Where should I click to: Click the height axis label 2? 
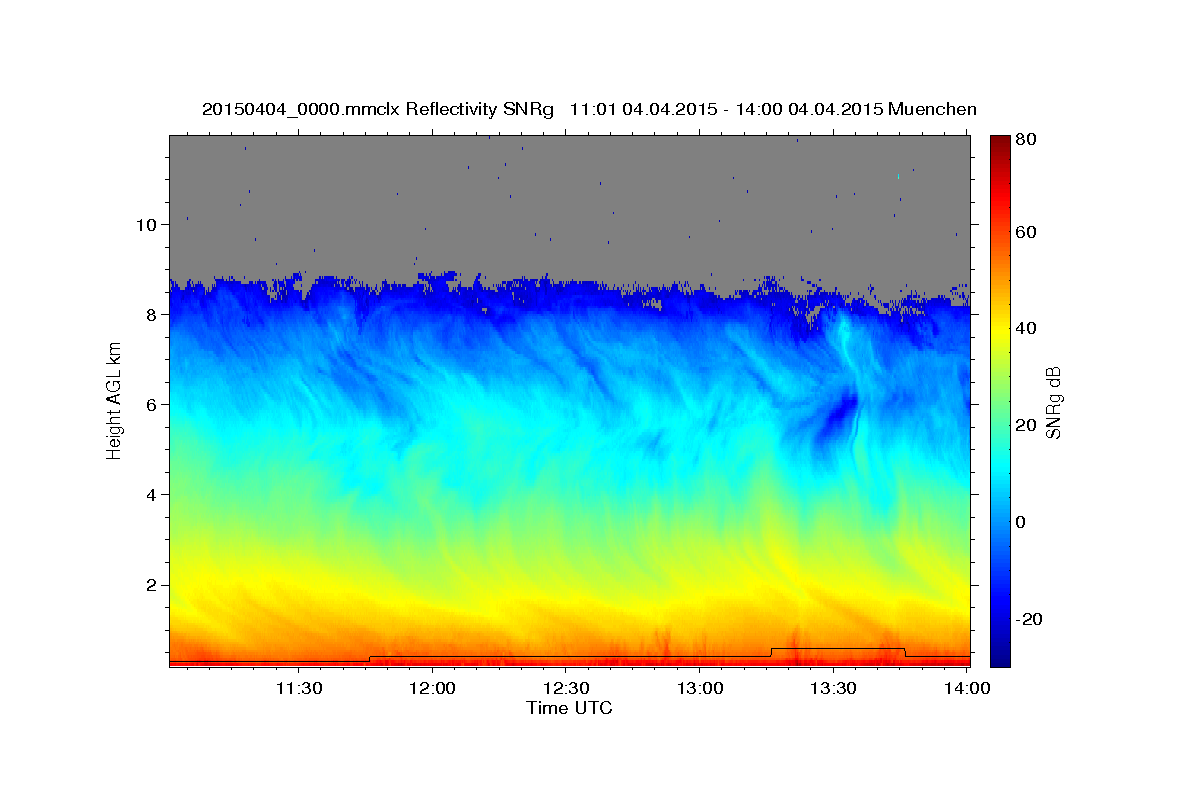pyautogui.click(x=151, y=585)
